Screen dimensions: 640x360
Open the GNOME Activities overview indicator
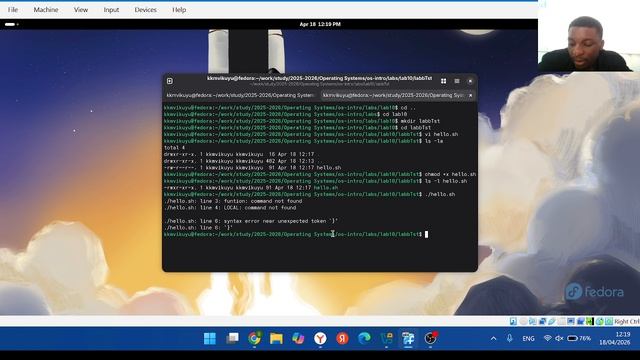(x=11, y=24)
